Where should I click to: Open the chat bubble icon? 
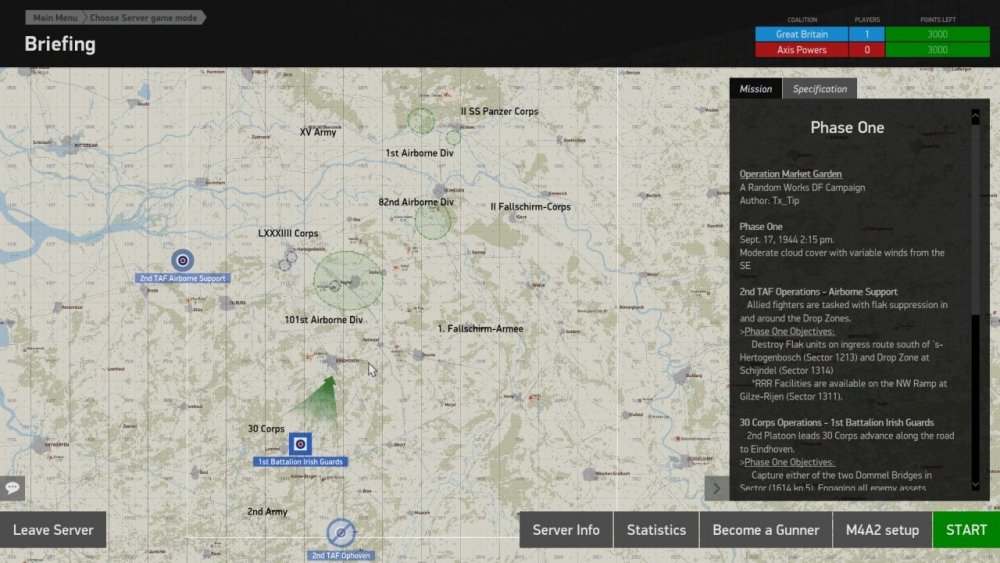pyautogui.click(x=13, y=488)
